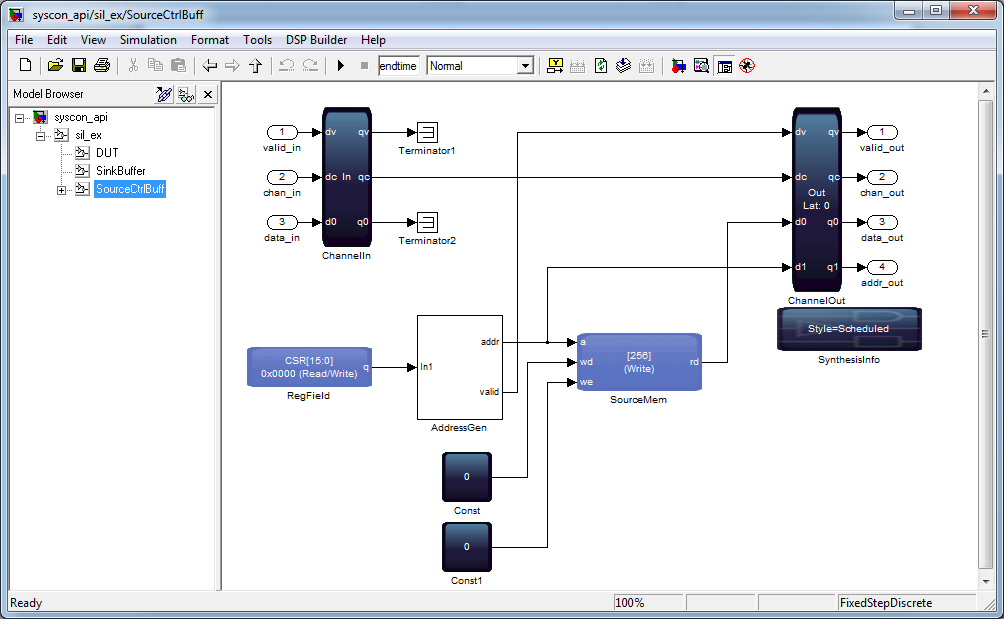Image resolution: width=1004 pixels, height=619 pixels.
Task: Open the simulation mode Normal dropdown
Action: tap(524, 66)
